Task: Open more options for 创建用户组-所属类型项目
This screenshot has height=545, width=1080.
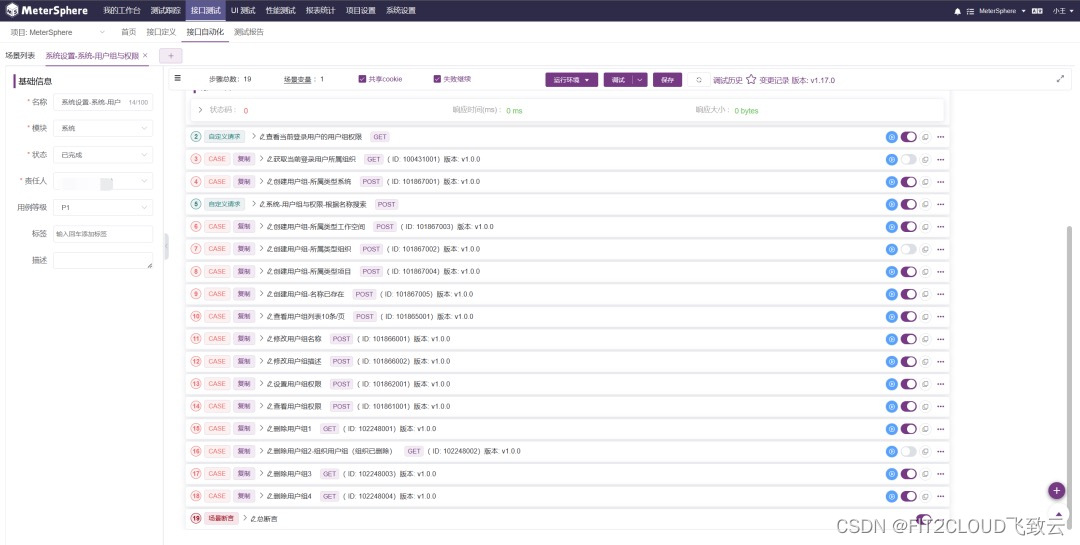Action: [941, 272]
